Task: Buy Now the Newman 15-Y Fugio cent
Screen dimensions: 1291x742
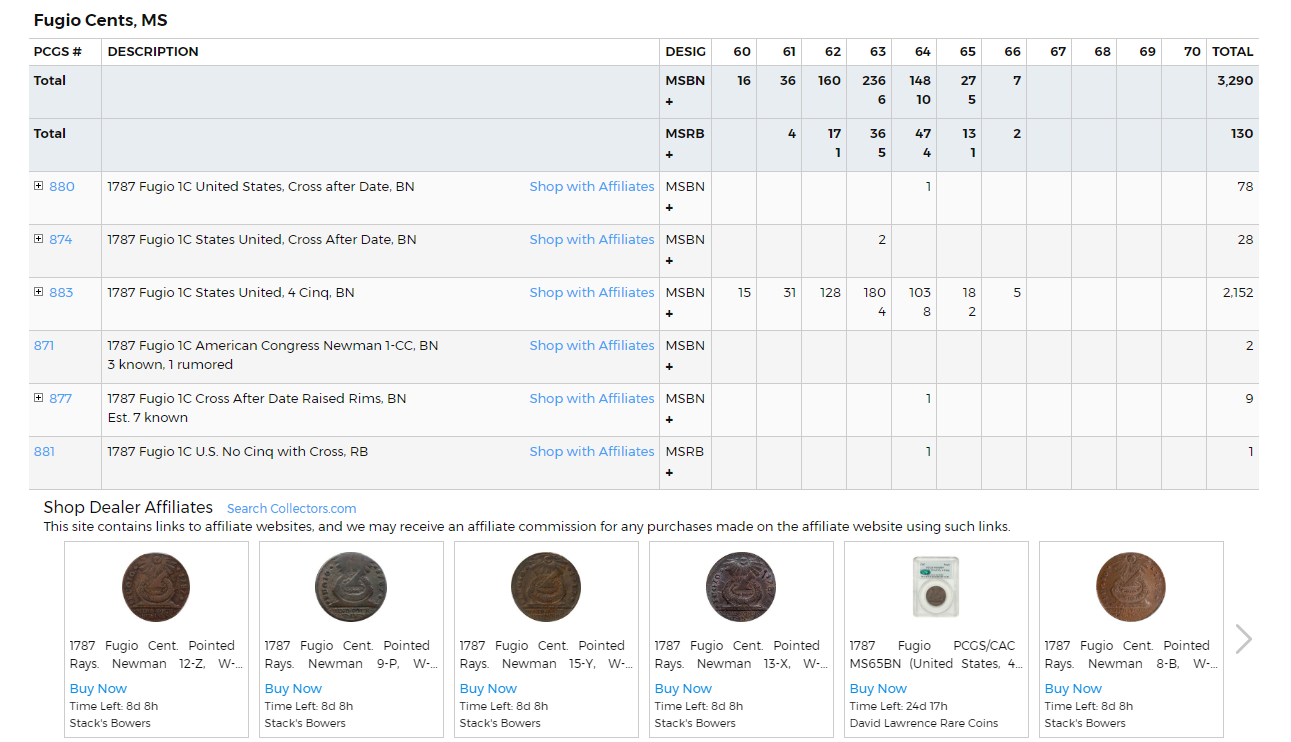Action: click(x=488, y=689)
